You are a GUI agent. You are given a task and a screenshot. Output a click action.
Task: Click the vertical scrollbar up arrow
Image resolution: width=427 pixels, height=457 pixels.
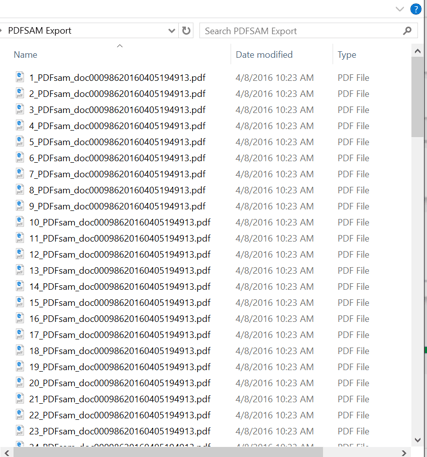coord(417,51)
